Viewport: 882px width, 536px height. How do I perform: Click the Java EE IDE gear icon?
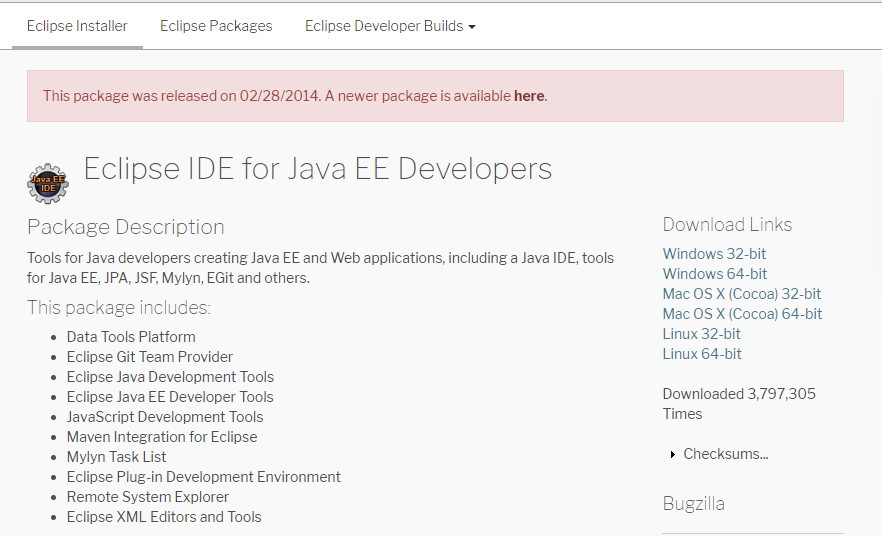point(48,183)
